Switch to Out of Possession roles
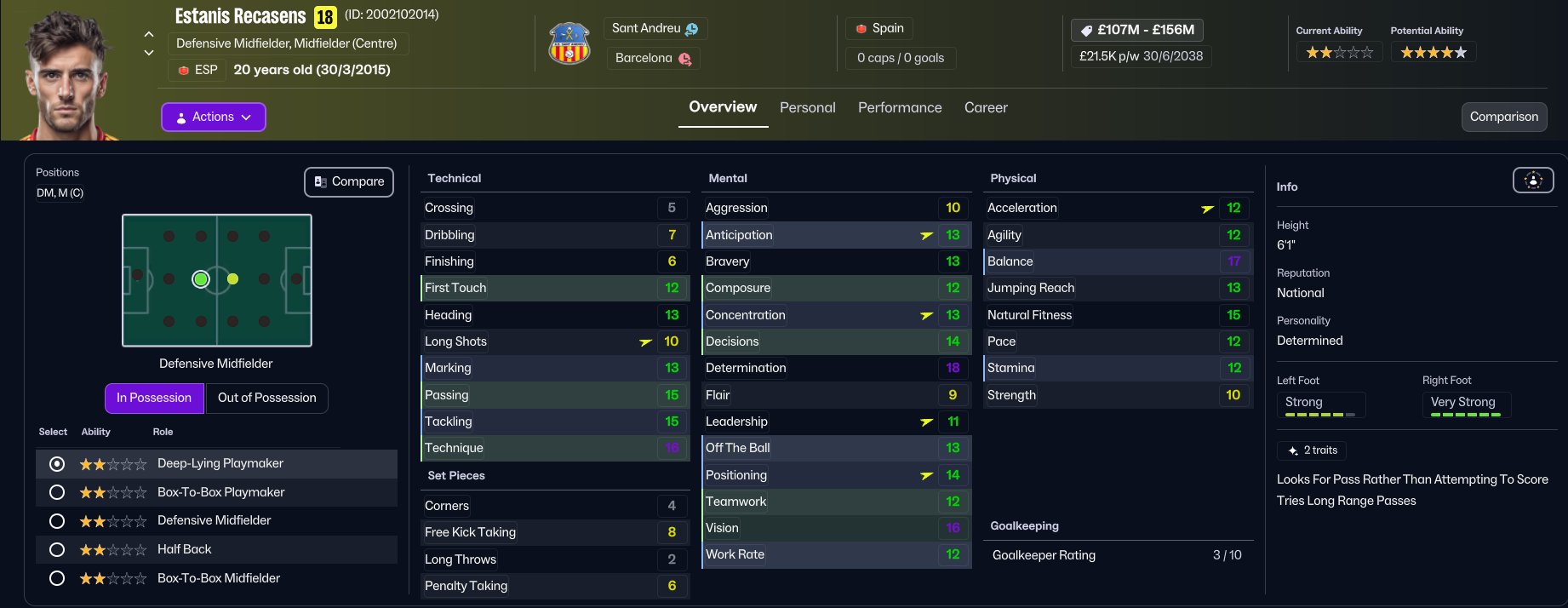 click(x=266, y=398)
